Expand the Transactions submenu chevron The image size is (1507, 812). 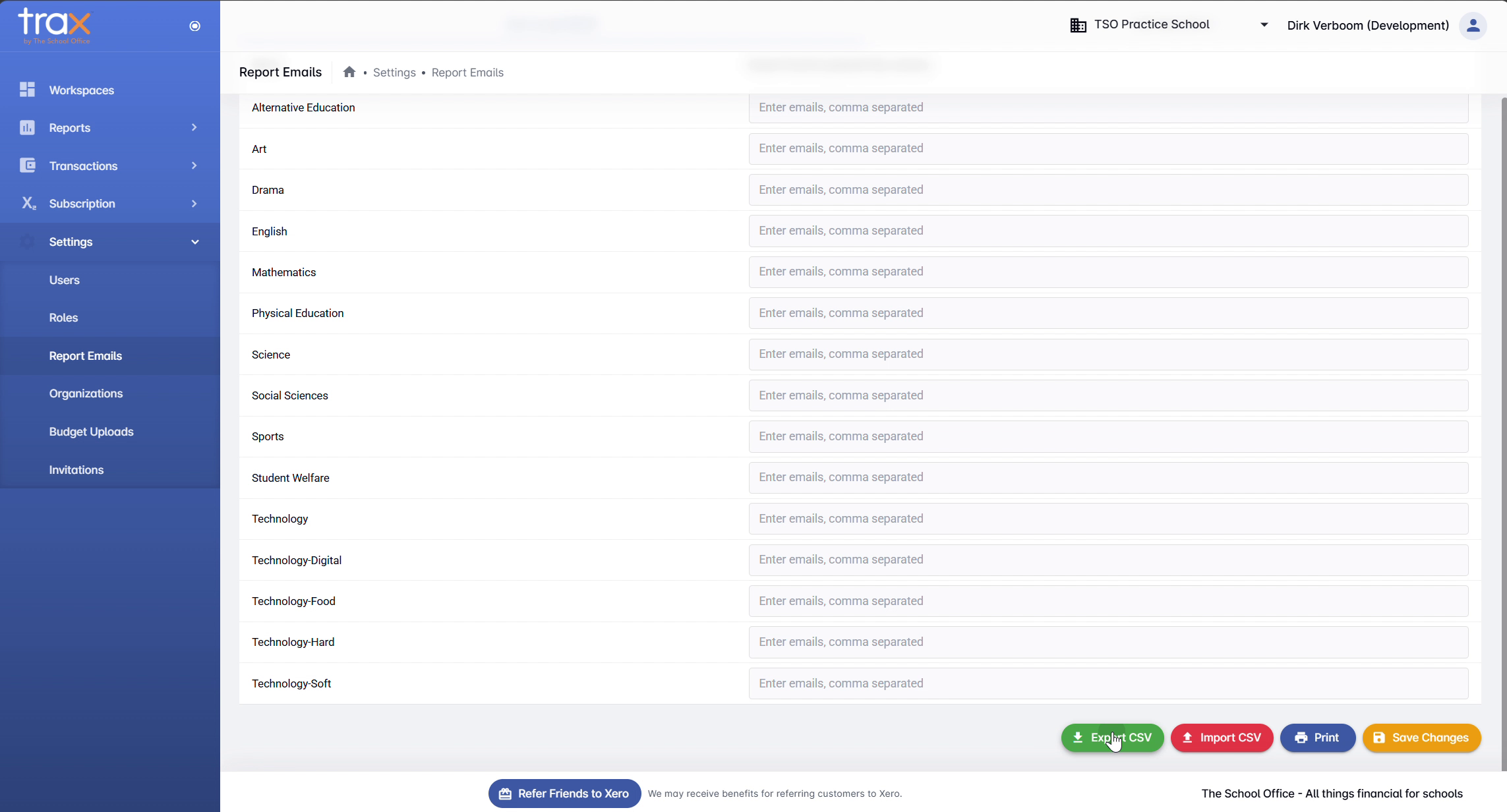(x=194, y=165)
